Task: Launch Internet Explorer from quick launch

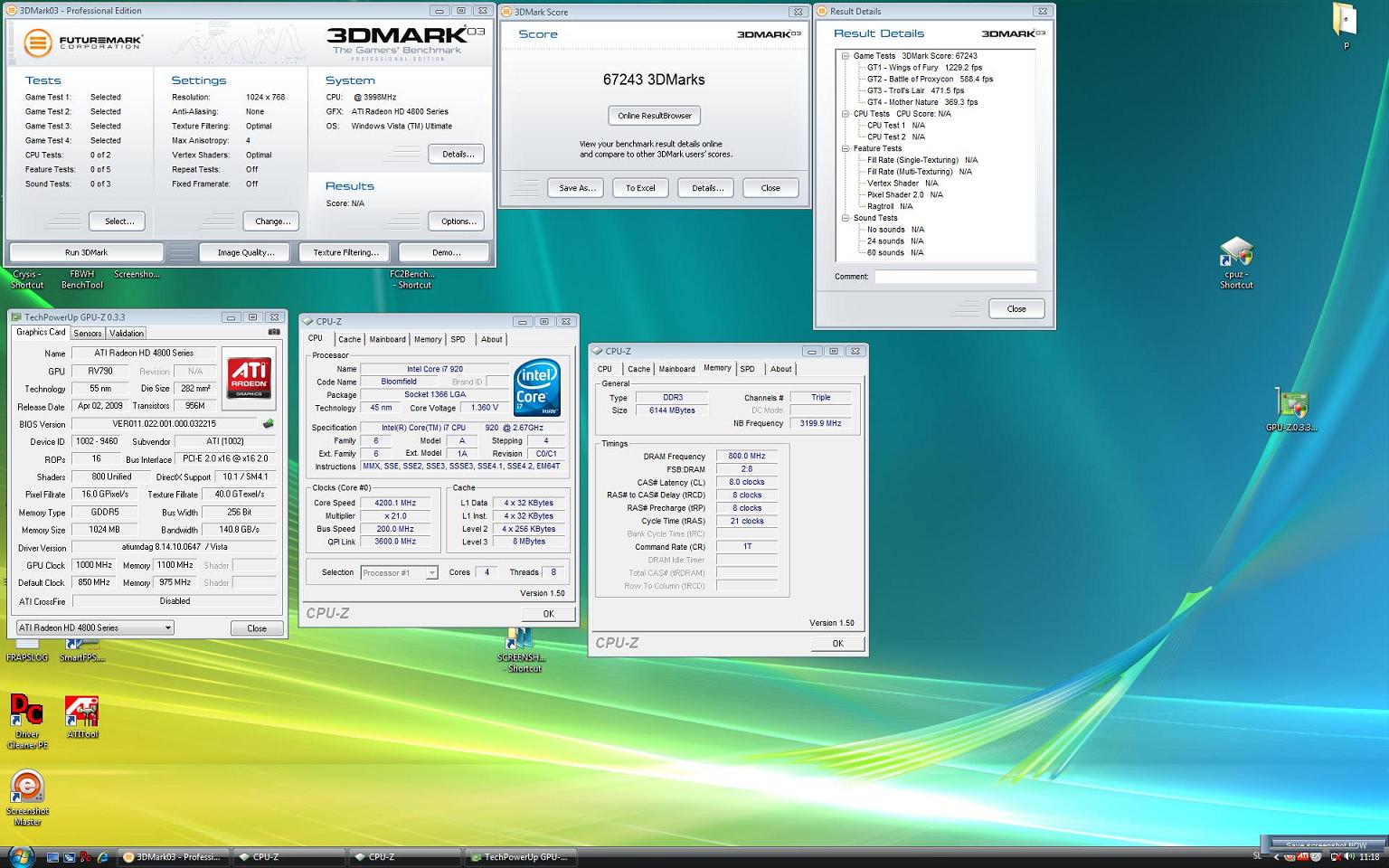Action: click(x=102, y=856)
